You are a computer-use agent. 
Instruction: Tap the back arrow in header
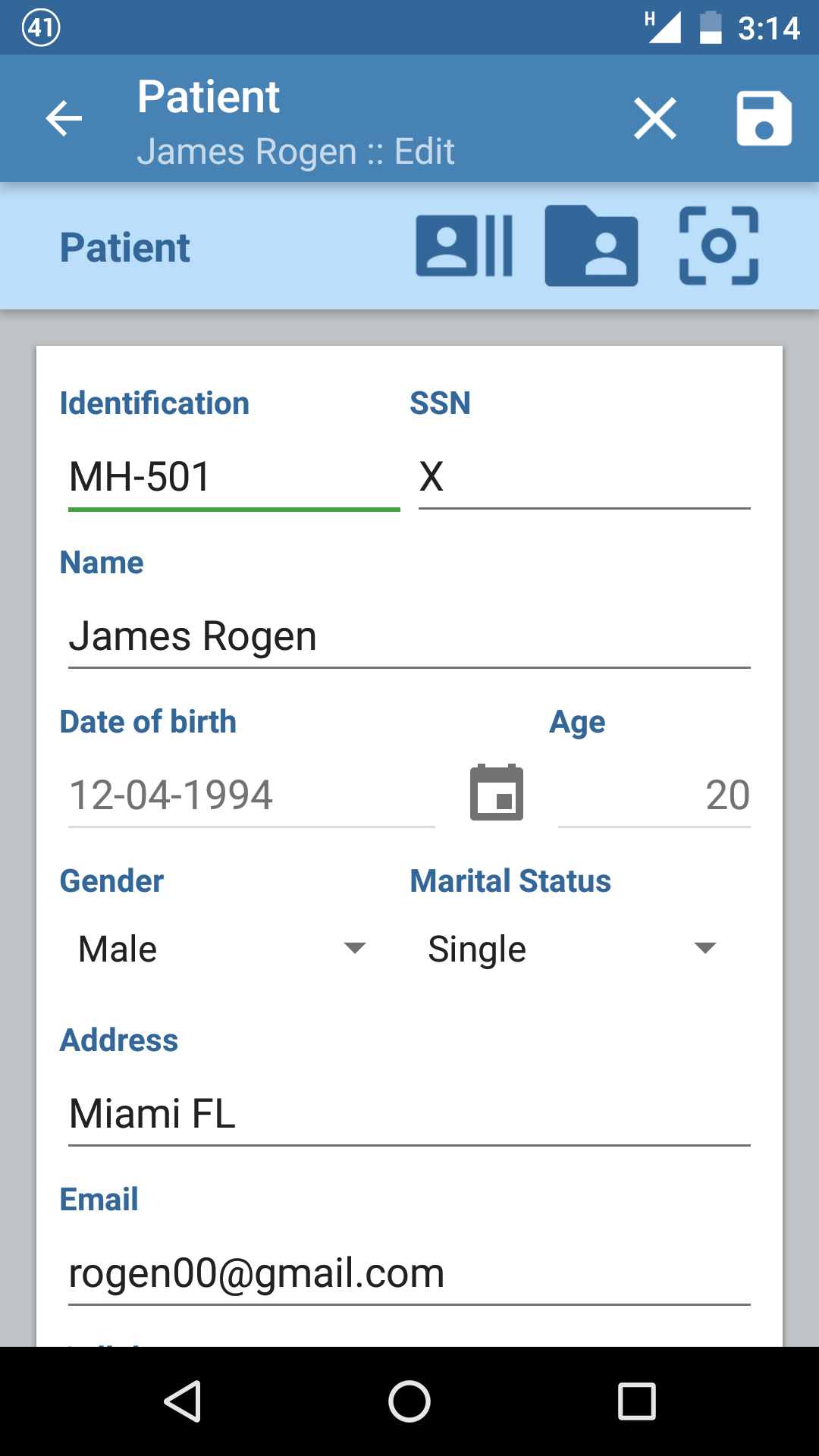click(64, 119)
